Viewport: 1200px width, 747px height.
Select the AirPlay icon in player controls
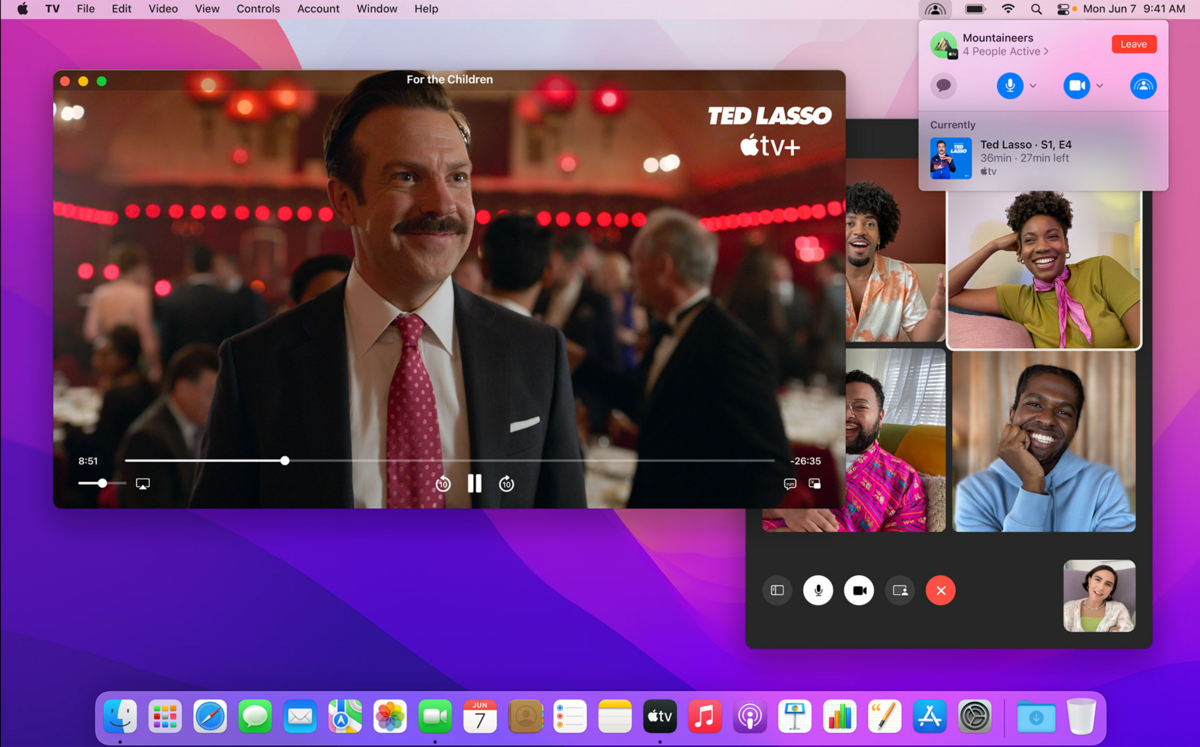click(x=143, y=483)
